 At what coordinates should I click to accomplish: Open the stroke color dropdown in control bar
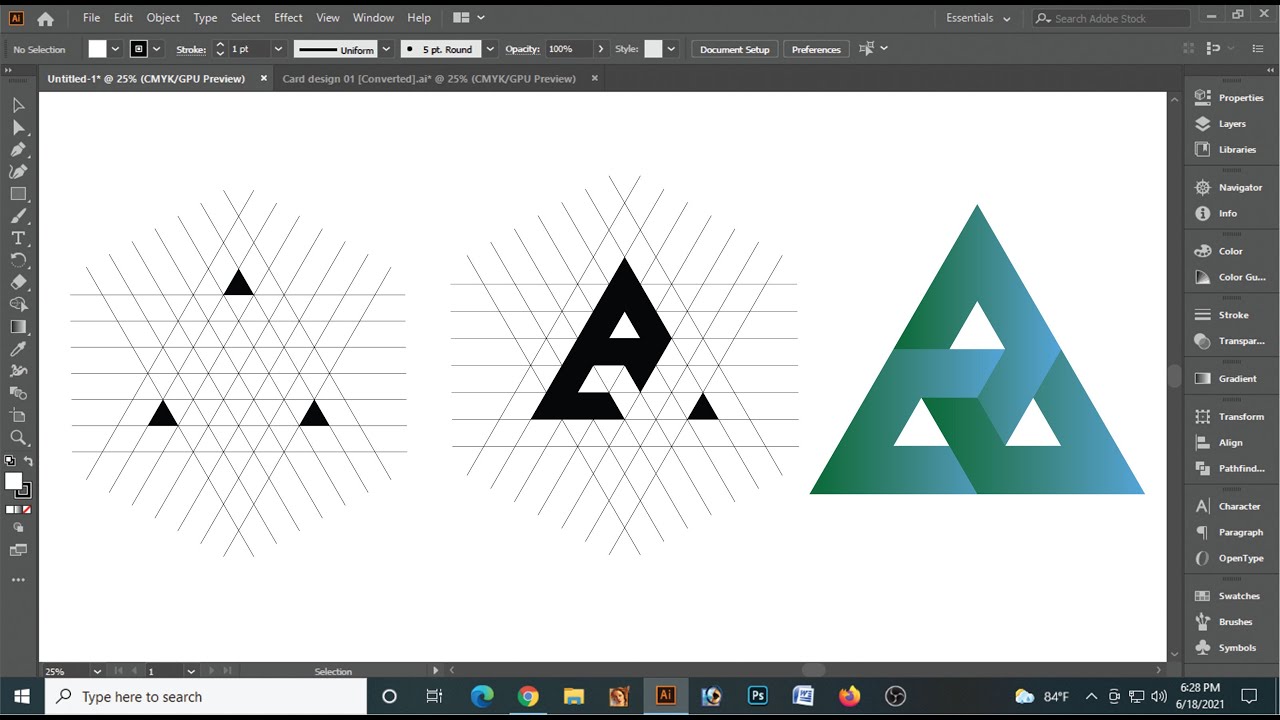click(x=157, y=49)
